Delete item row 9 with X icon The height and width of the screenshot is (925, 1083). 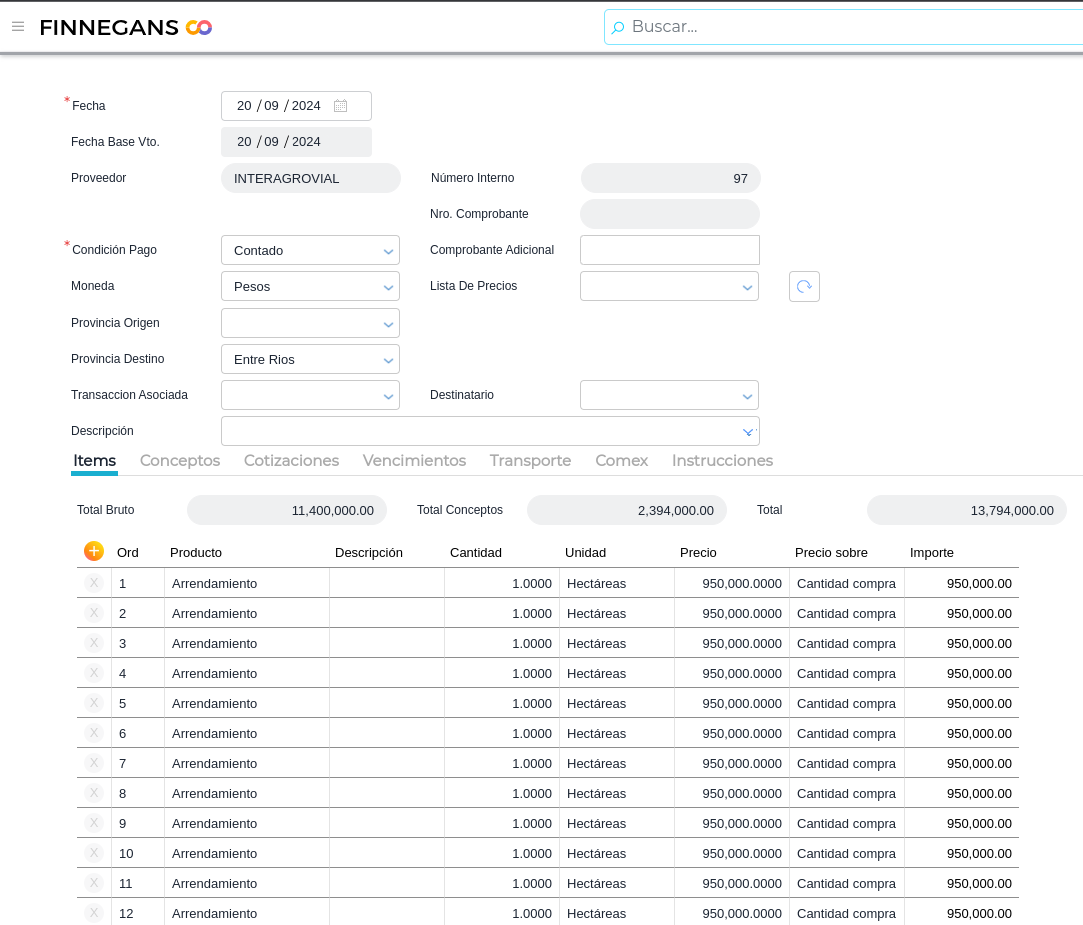click(x=94, y=823)
